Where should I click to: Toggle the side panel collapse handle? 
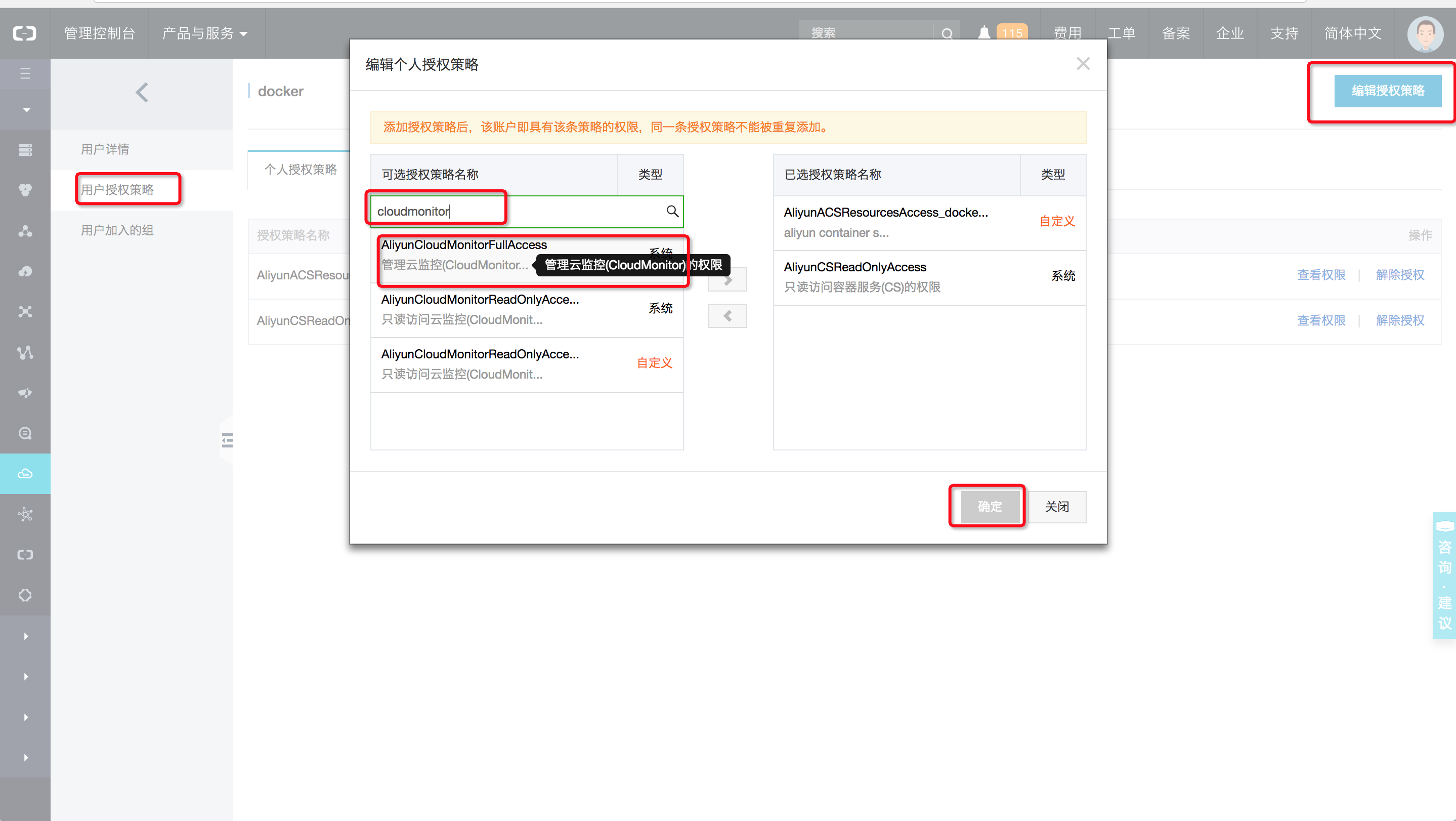(x=227, y=440)
